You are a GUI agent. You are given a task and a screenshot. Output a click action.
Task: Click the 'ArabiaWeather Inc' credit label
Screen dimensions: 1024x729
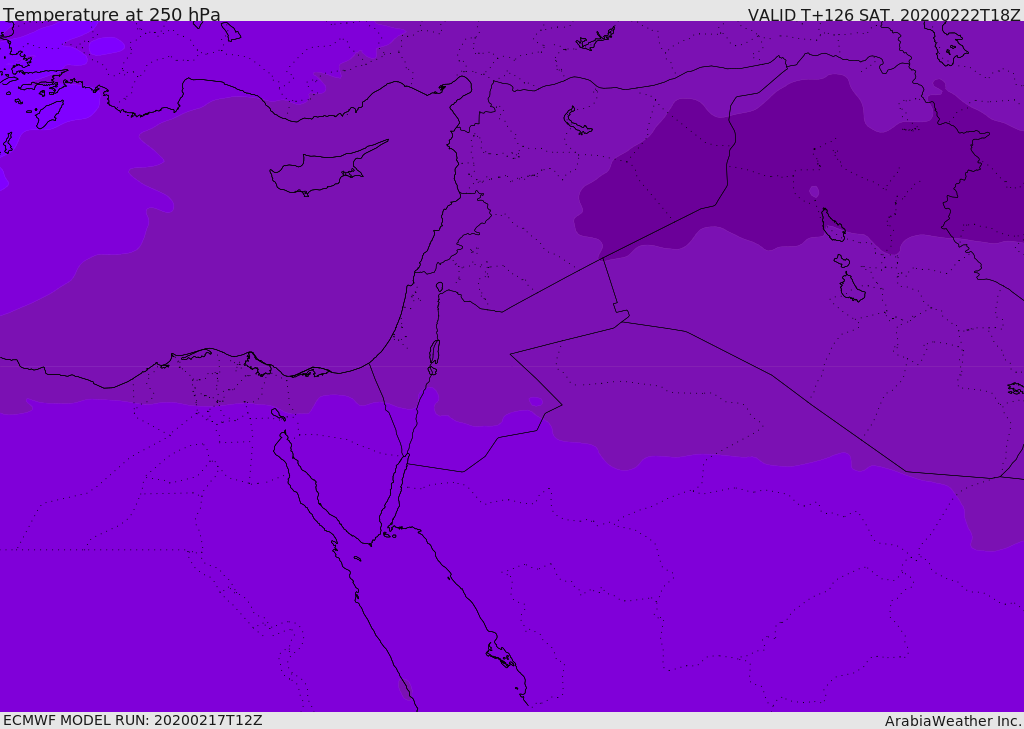952,721
